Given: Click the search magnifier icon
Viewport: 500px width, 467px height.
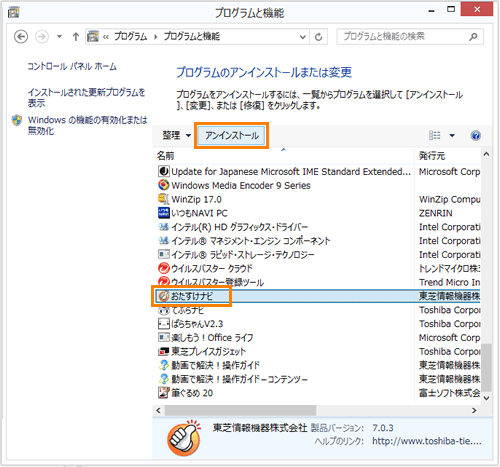Looking at the screenshot, I should pos(473,37).
